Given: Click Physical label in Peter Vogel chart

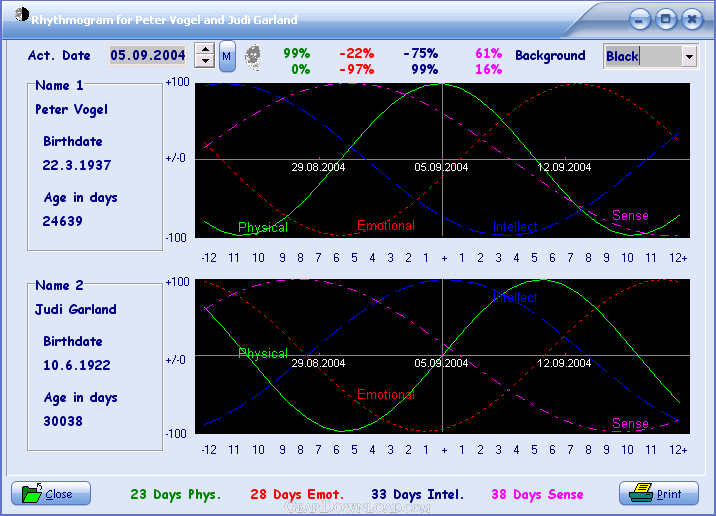Looking at the screenshot, I should point(263,227).
